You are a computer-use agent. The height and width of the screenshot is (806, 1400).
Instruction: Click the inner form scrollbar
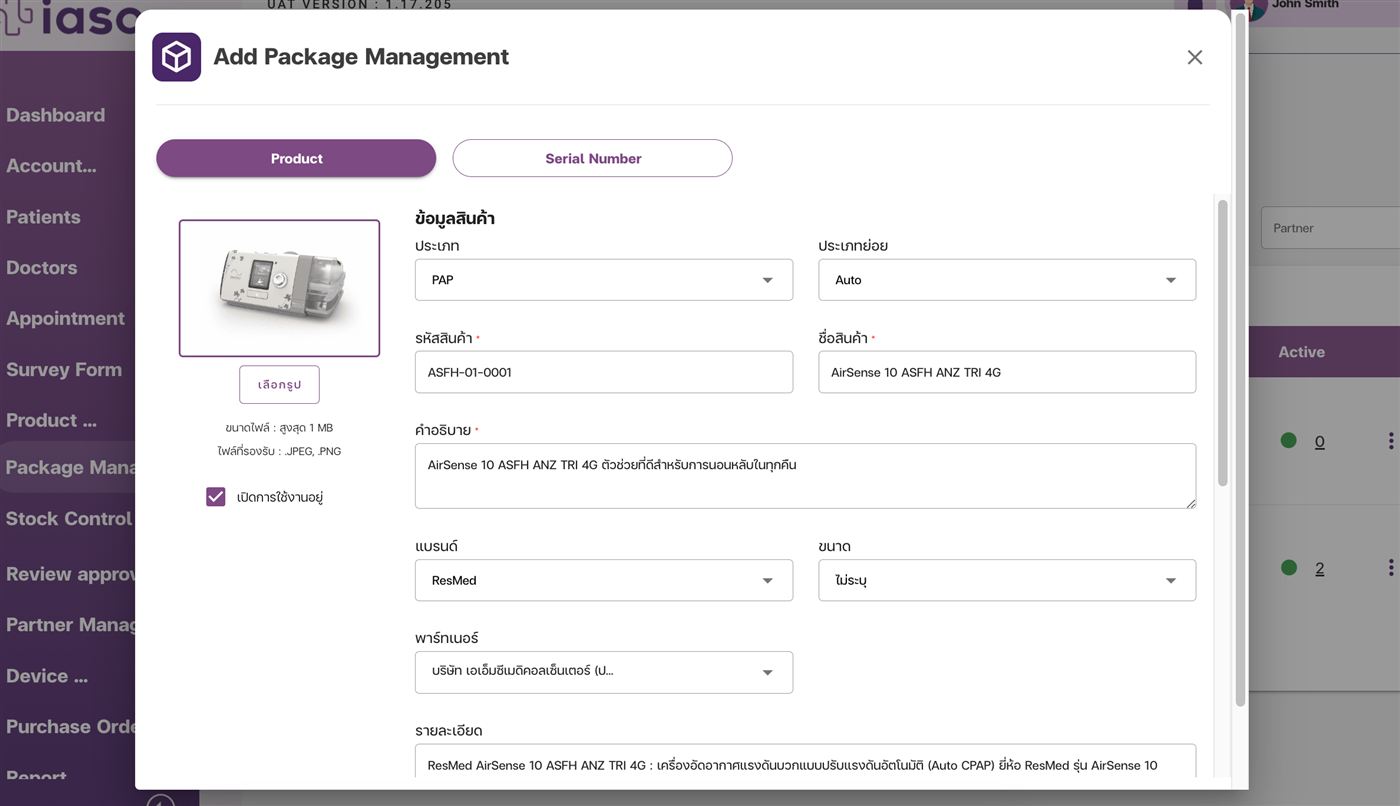click(1222, 342)
